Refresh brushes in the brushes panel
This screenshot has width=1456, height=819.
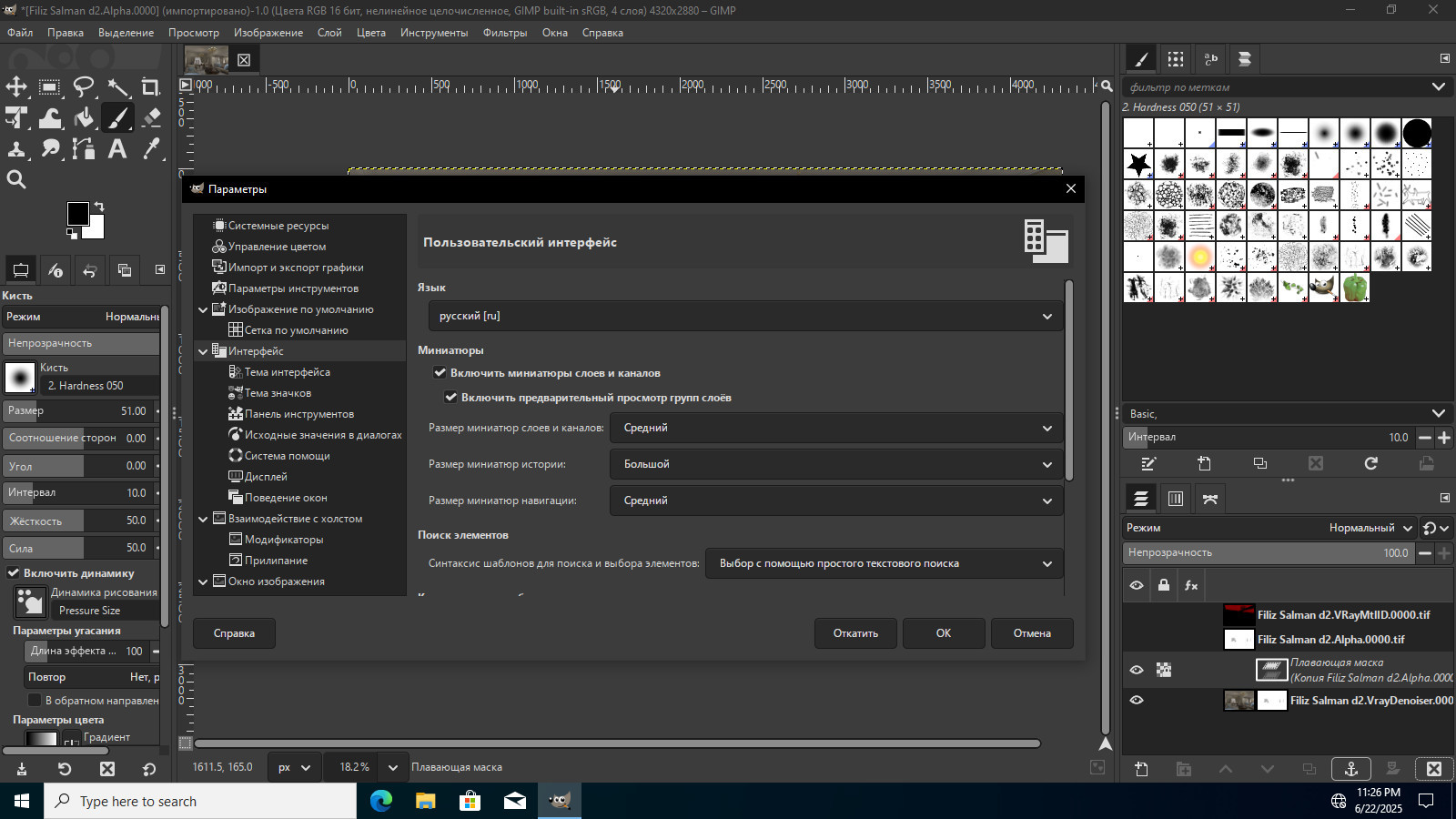(1371, 463)
